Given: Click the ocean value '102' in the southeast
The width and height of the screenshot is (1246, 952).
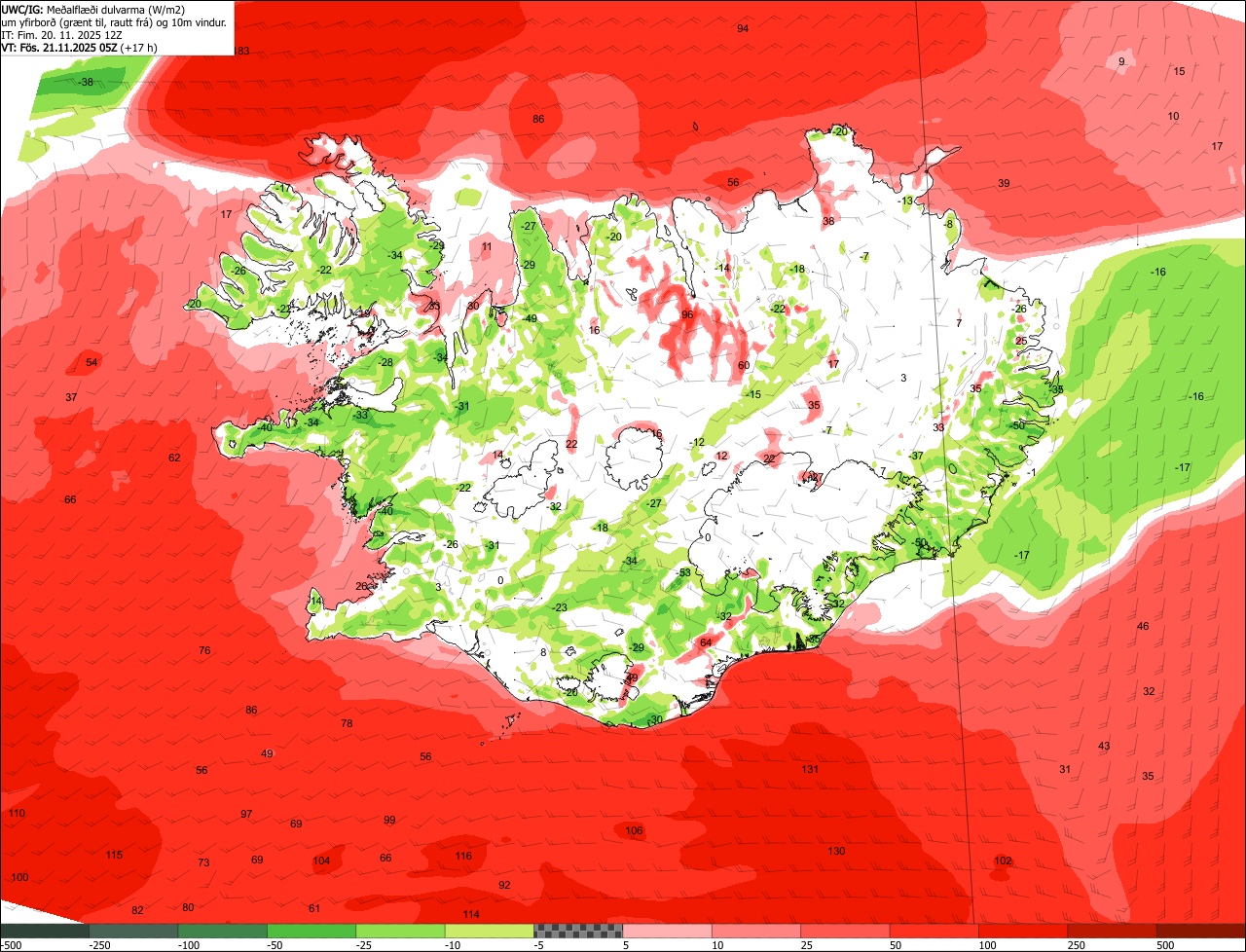Looking at the screenshot, I should coord(1004,860).
